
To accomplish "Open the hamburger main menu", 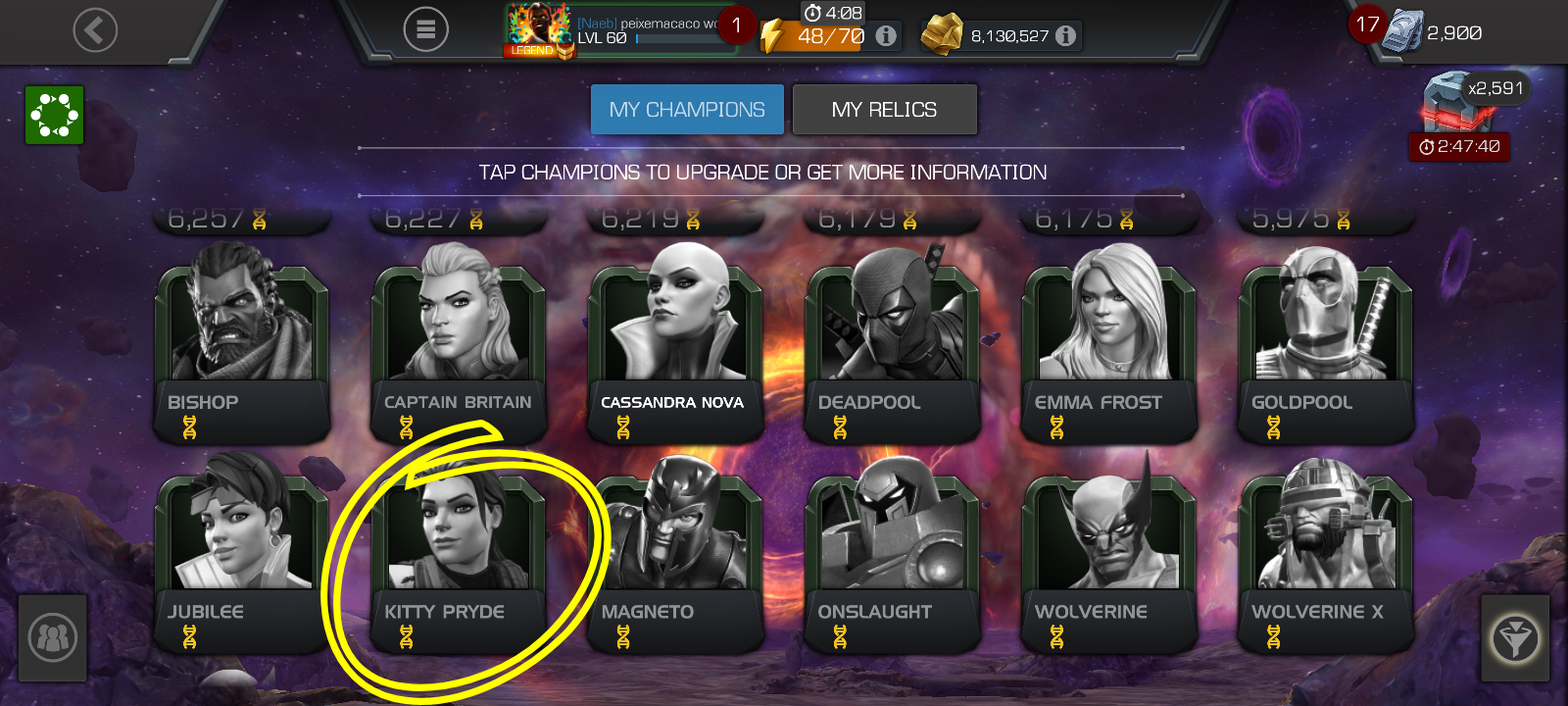I will coord(426,30).
